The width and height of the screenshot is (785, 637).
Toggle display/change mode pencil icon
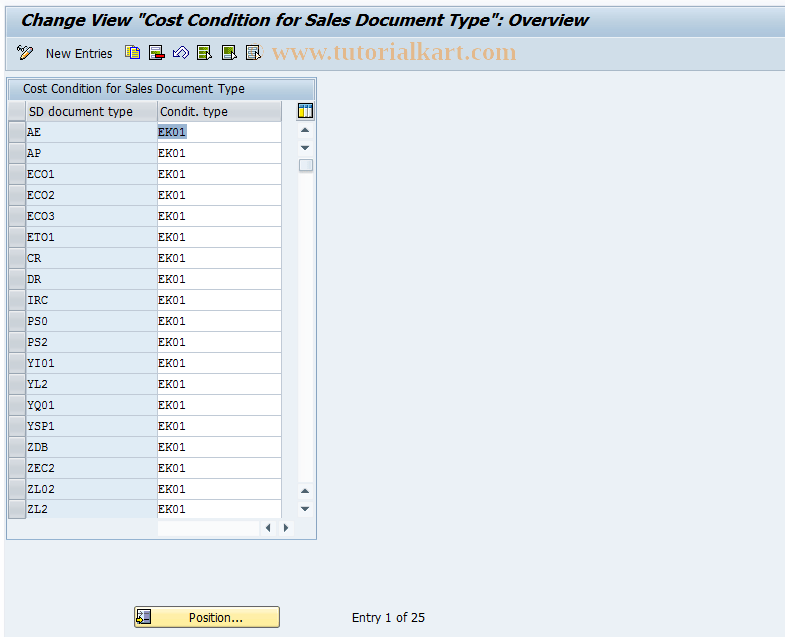[25, 53]
